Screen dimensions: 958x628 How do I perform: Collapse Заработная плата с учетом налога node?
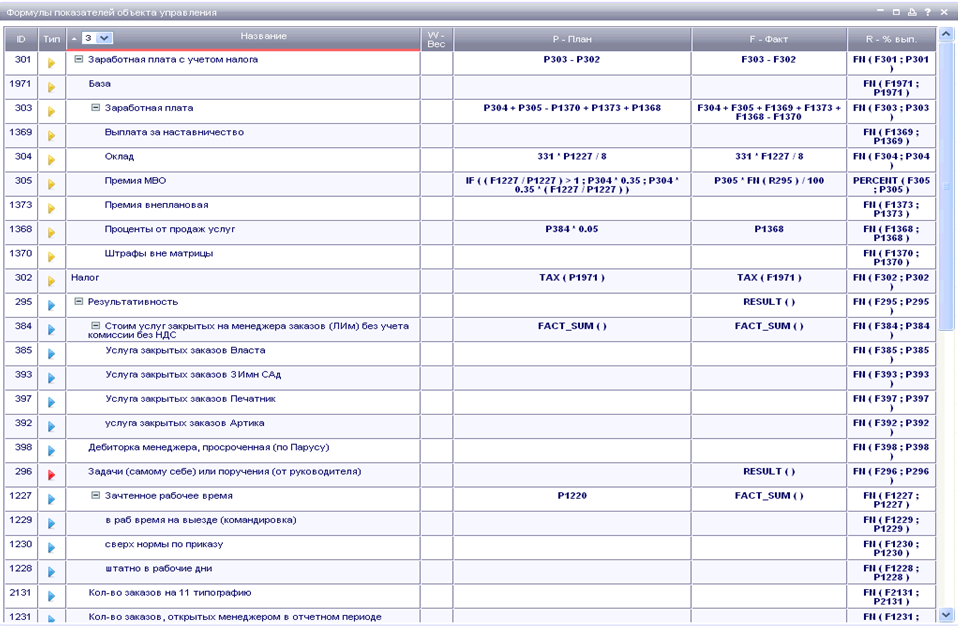tap(78, 59)
